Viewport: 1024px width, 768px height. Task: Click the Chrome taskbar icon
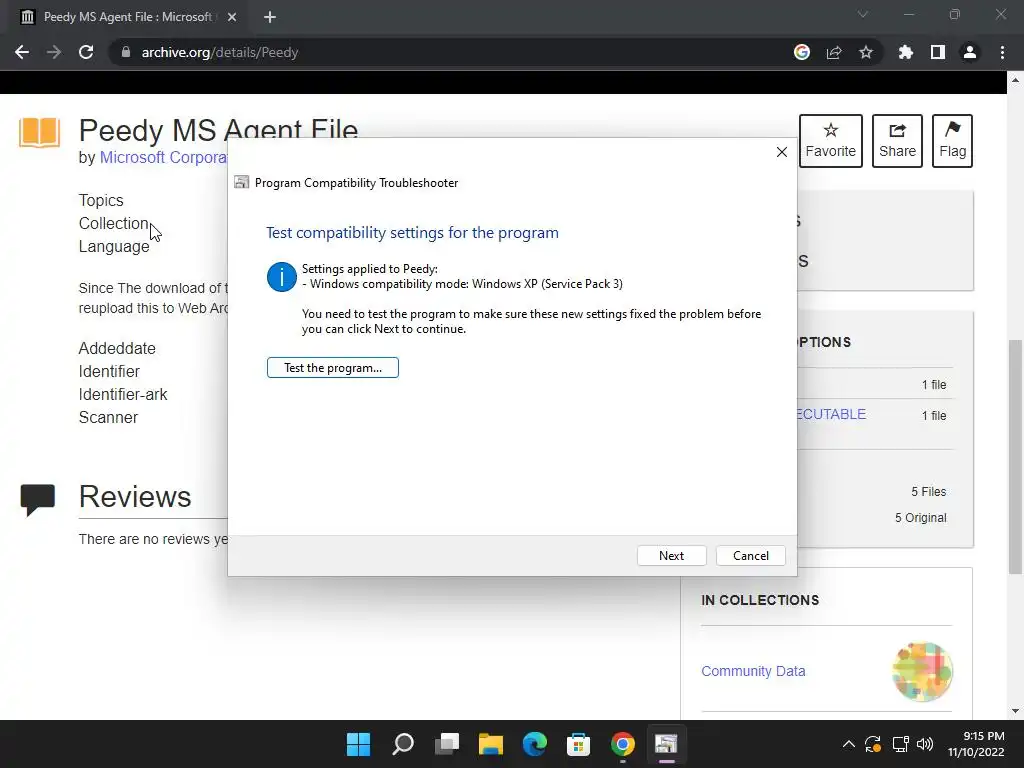pos(622,744)
